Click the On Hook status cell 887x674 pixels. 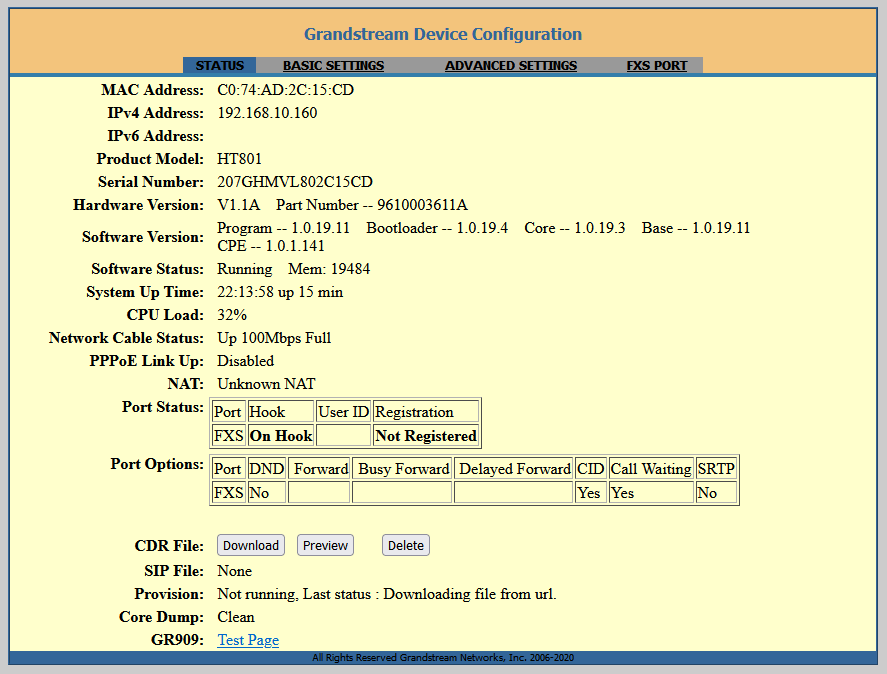click(x=280, y=436)
